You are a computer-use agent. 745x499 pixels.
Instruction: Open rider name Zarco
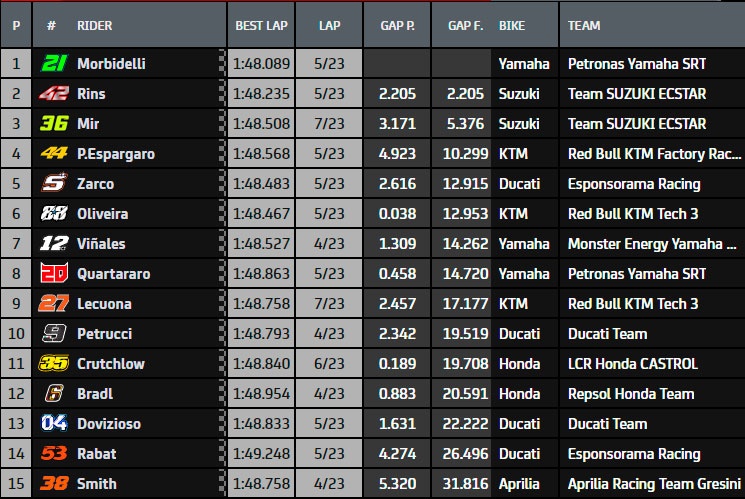pyautogui.click(x=96, y=183)
